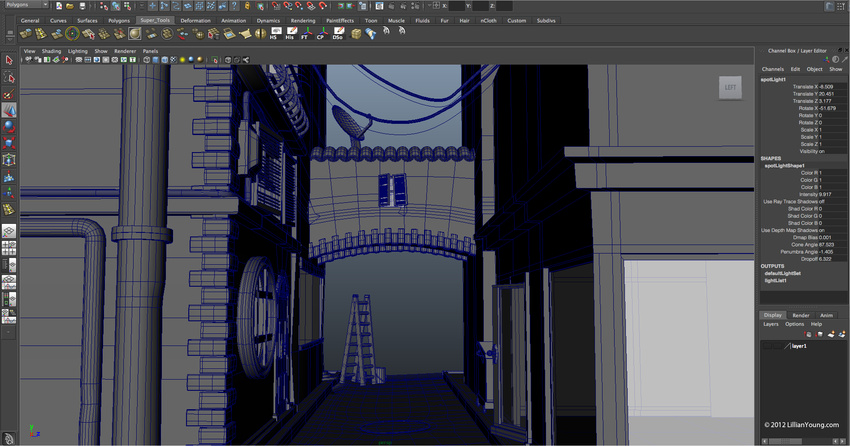Open Channel Box Object menu
The height and width of the screenshot is (446, 850).
pyautogui.click(x=814, y=69)
